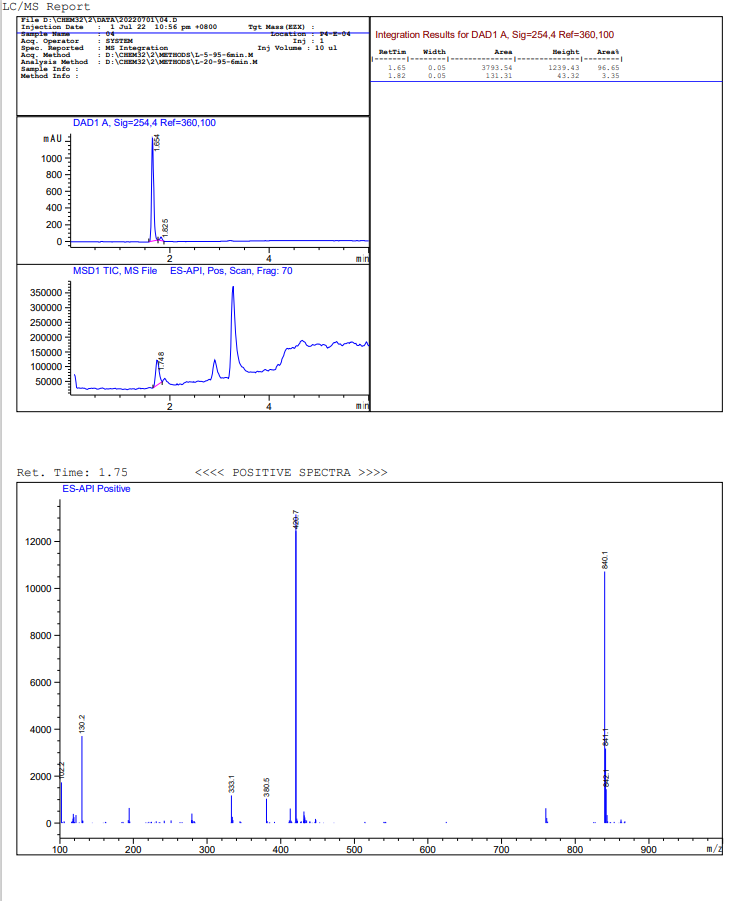Click the 1.748 peak label in TIC chromatogram
The image size is (736, 901).
[x=161, y=359]
